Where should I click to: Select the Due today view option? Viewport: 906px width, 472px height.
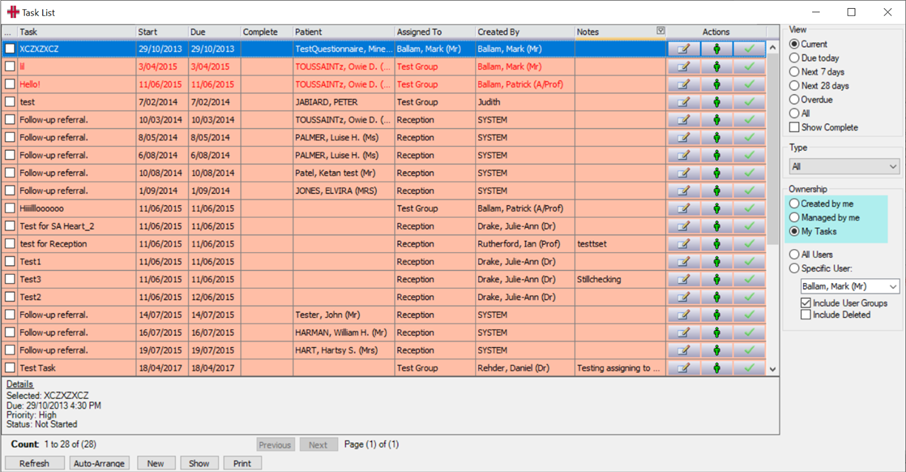click(794, 58)
